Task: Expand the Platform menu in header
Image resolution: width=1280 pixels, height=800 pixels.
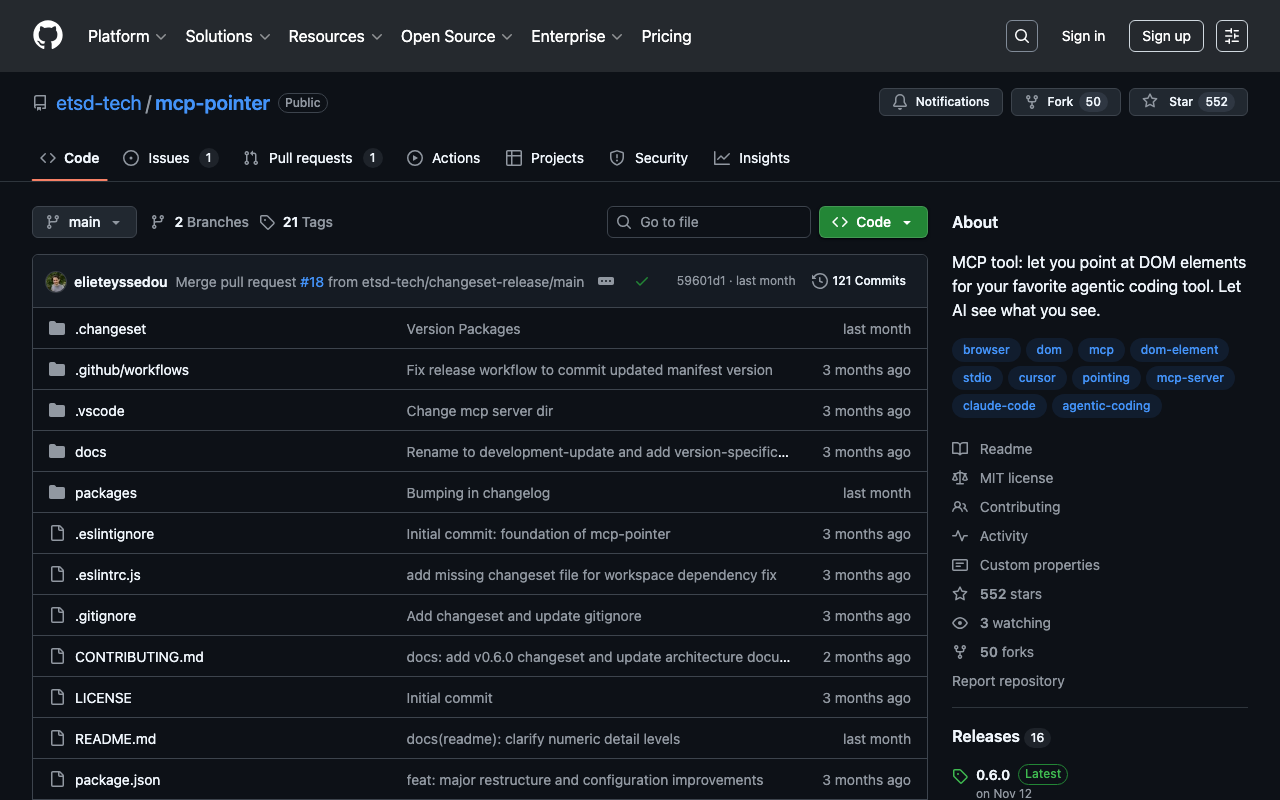Action: pos(127,36)
